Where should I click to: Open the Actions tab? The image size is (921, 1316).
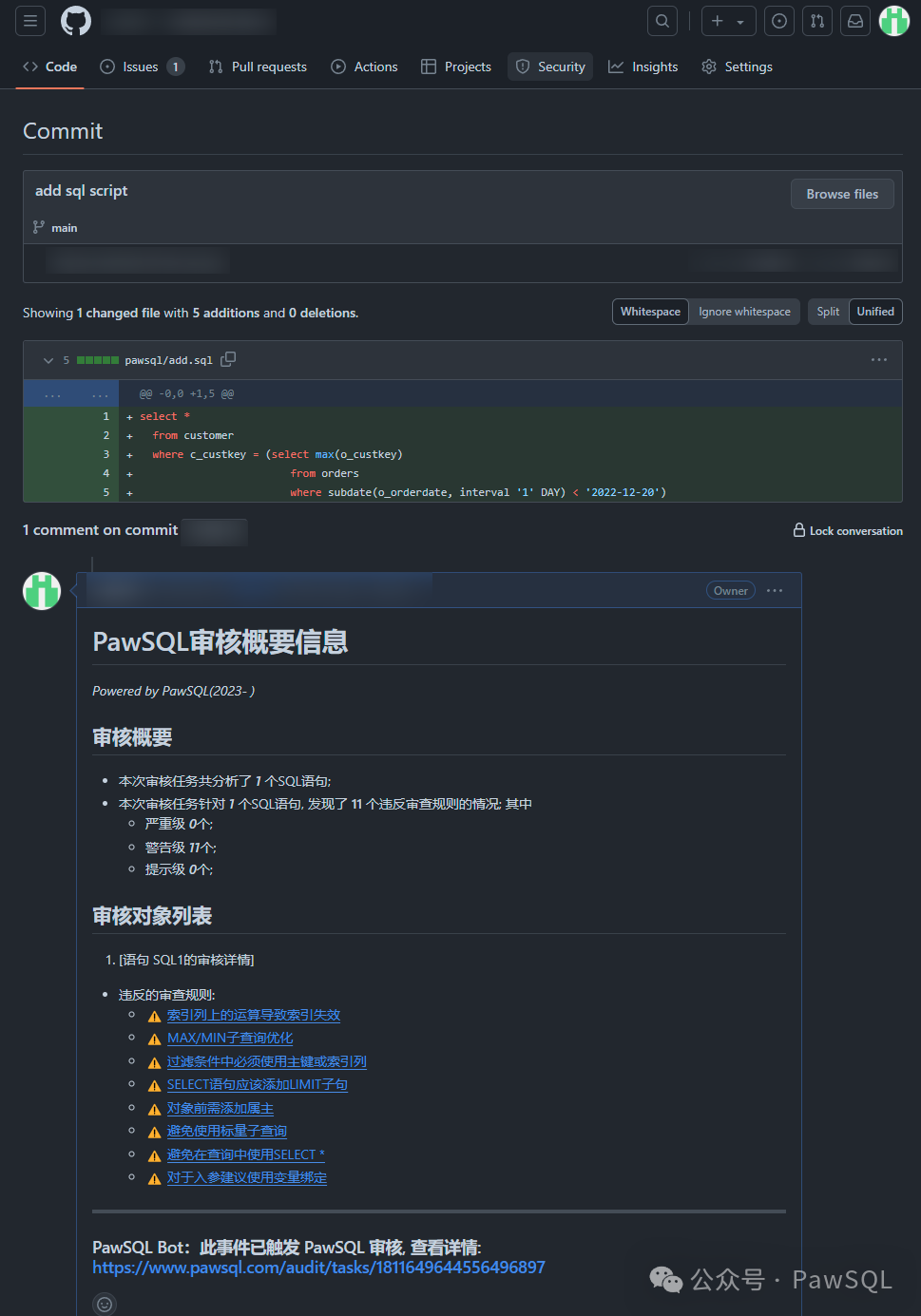click(364, 67)
